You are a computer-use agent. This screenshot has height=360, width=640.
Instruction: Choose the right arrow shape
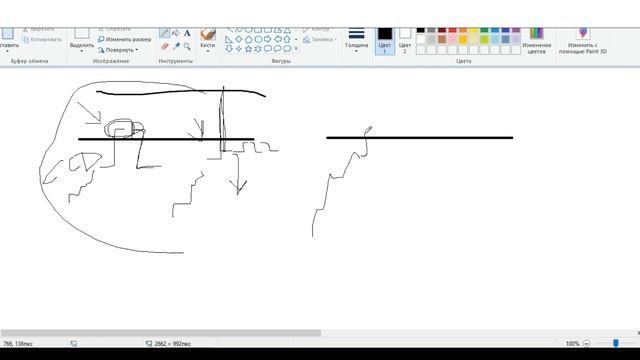(268, 40)
